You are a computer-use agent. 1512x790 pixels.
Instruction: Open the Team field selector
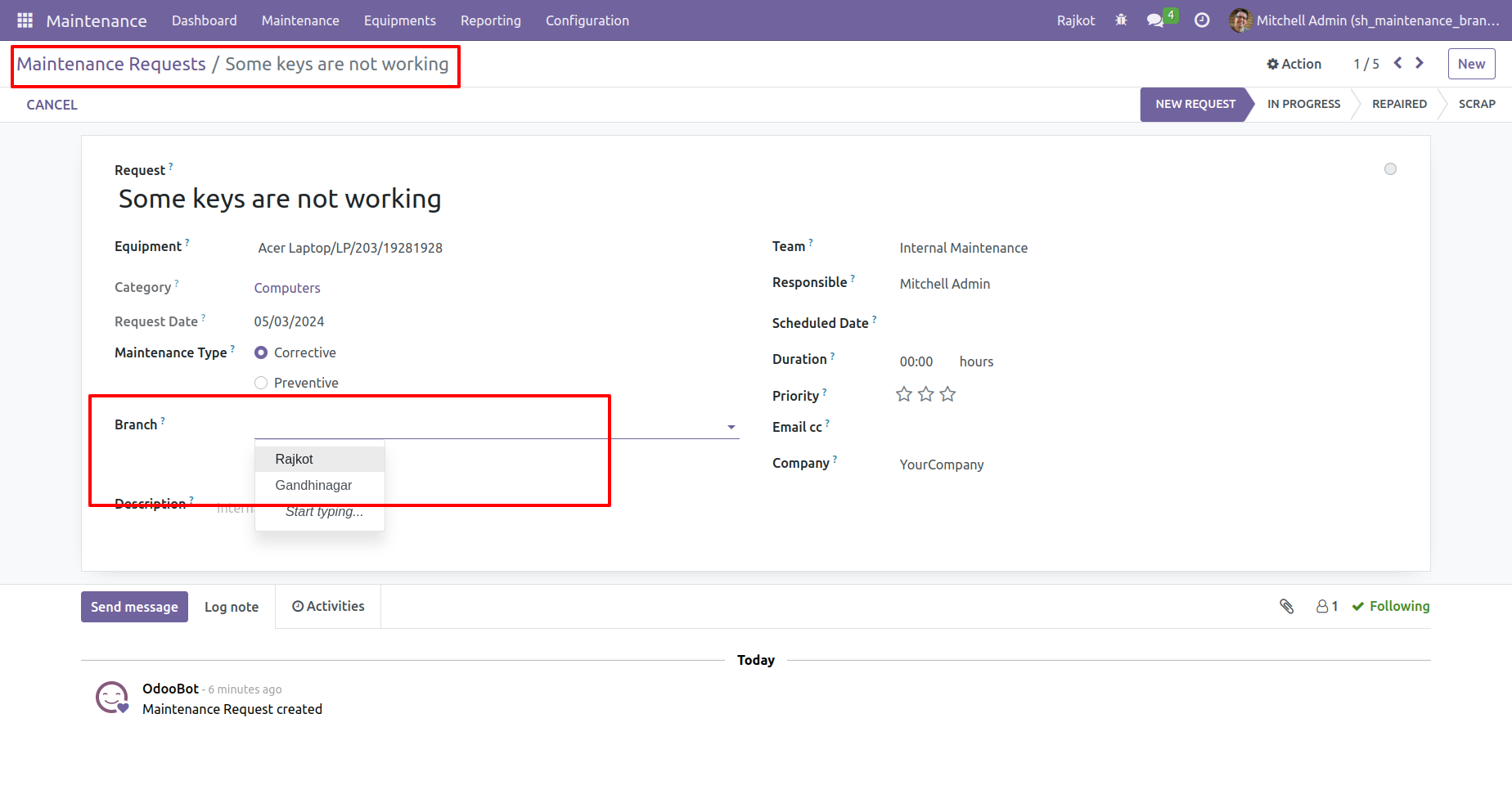(1145, 248)
